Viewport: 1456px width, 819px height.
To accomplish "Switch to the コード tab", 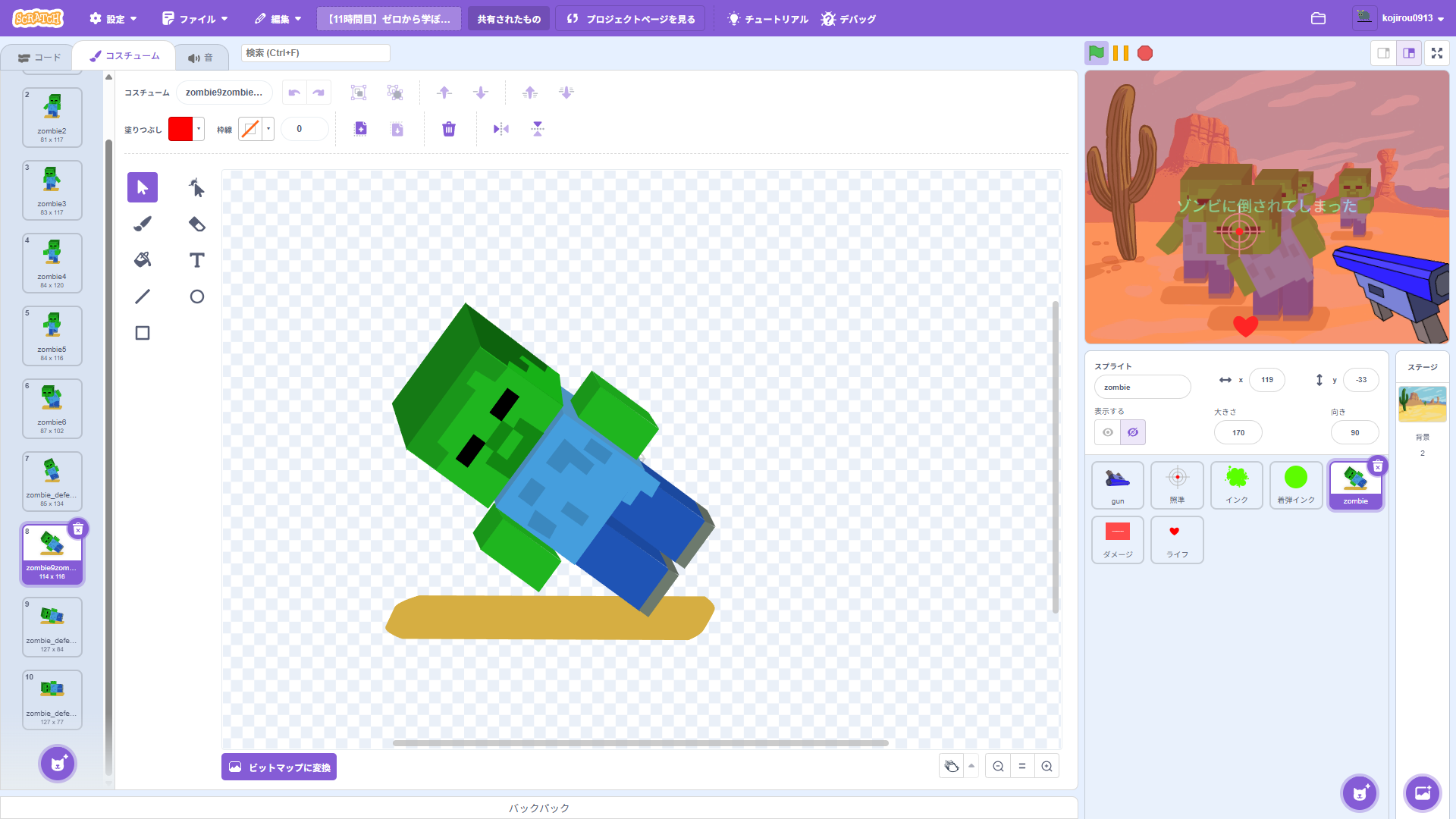I will pos(39,58).
